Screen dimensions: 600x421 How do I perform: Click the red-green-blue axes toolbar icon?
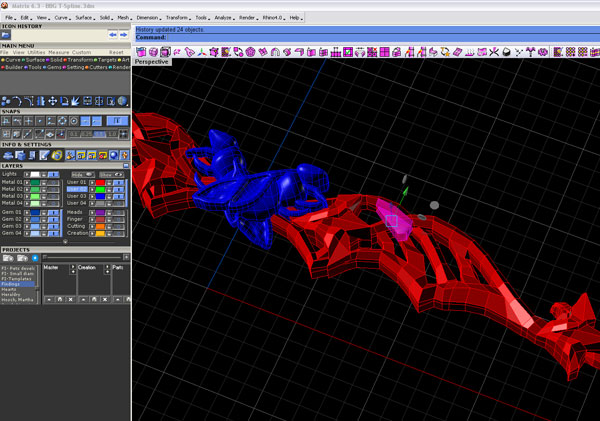coord(202,52)
